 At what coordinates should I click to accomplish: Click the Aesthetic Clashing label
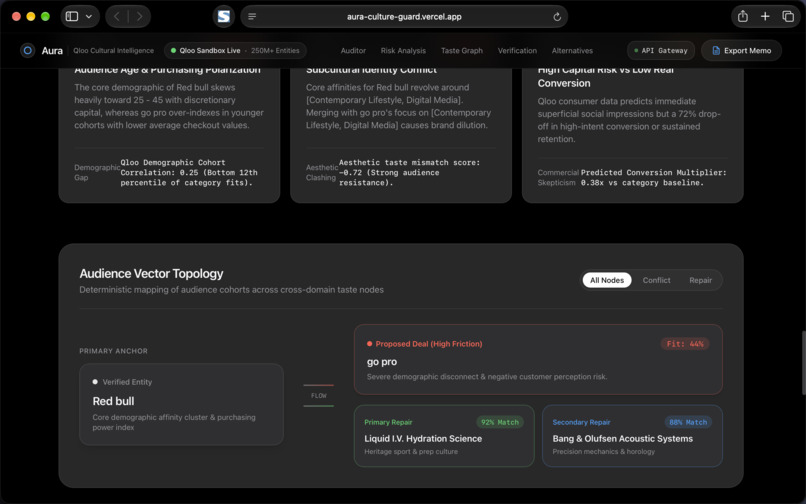[x=322, y=172]
